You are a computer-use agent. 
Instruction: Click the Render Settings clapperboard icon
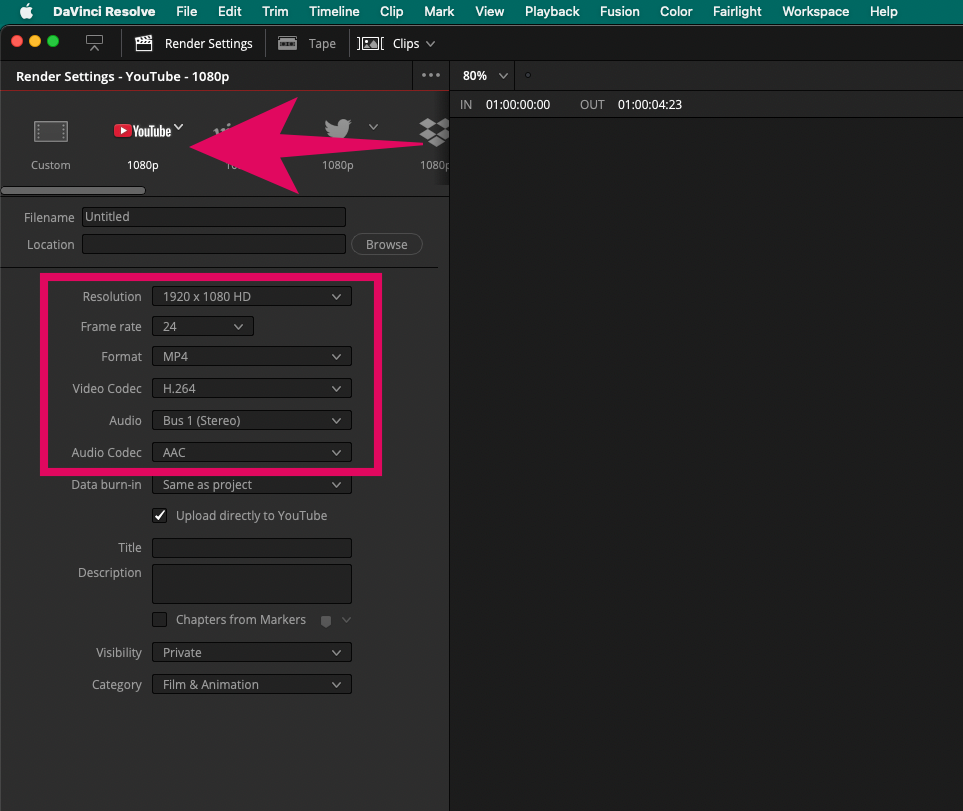coord(144,43)
